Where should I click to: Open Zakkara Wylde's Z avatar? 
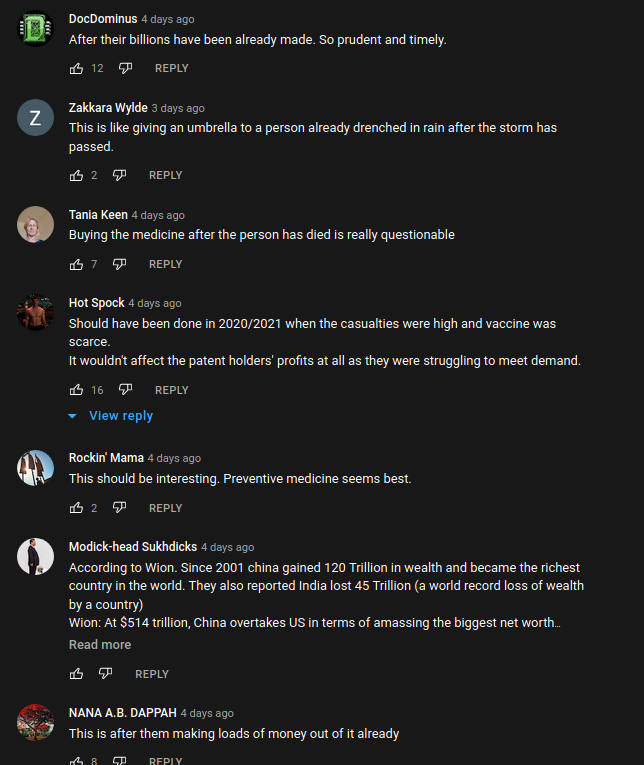point(35,118)
